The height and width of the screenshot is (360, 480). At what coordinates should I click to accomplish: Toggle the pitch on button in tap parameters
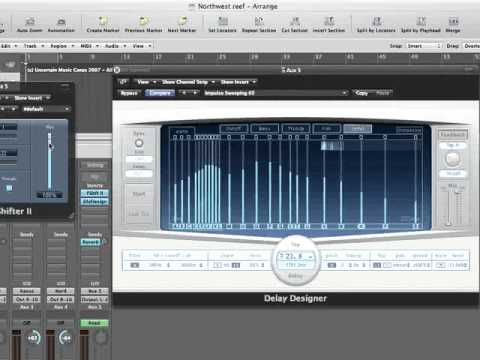click(332, 265)
